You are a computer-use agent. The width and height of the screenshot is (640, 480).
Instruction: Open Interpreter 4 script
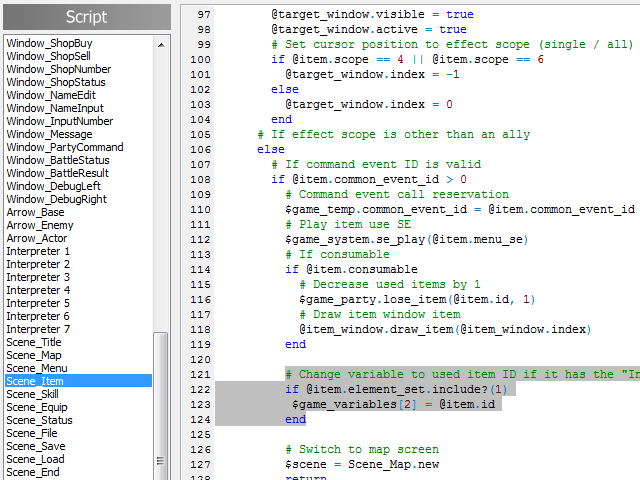click(x=38, y=290)
